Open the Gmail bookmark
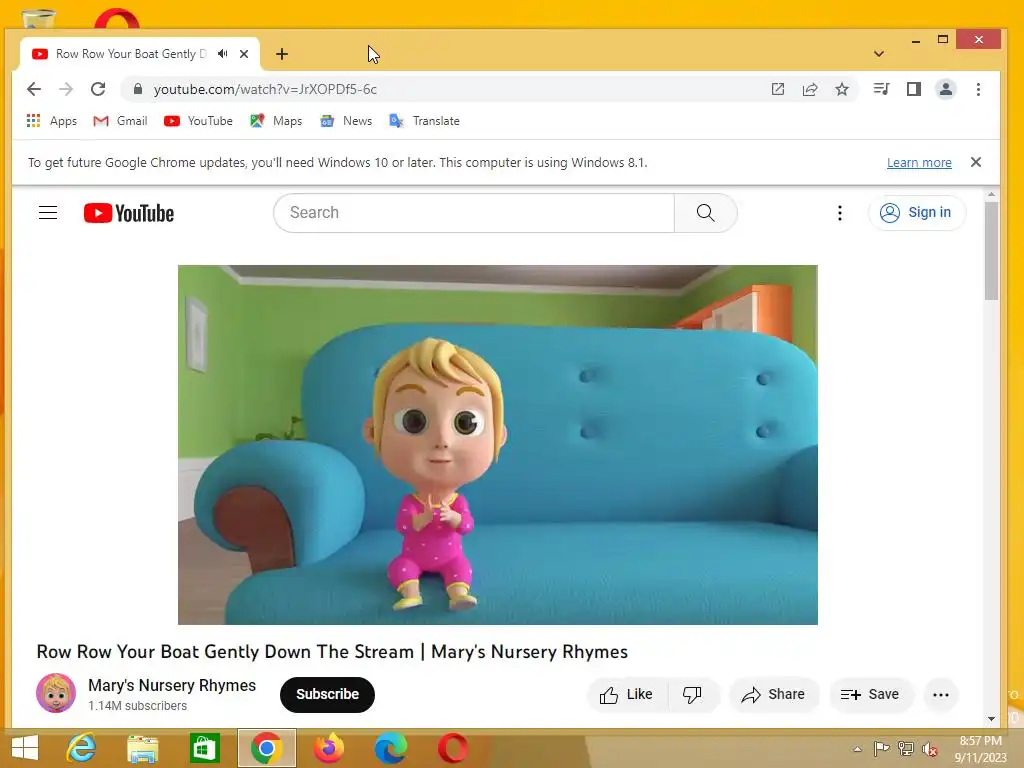The width and height of the screenshot is (1024, 768). point(120,121)
